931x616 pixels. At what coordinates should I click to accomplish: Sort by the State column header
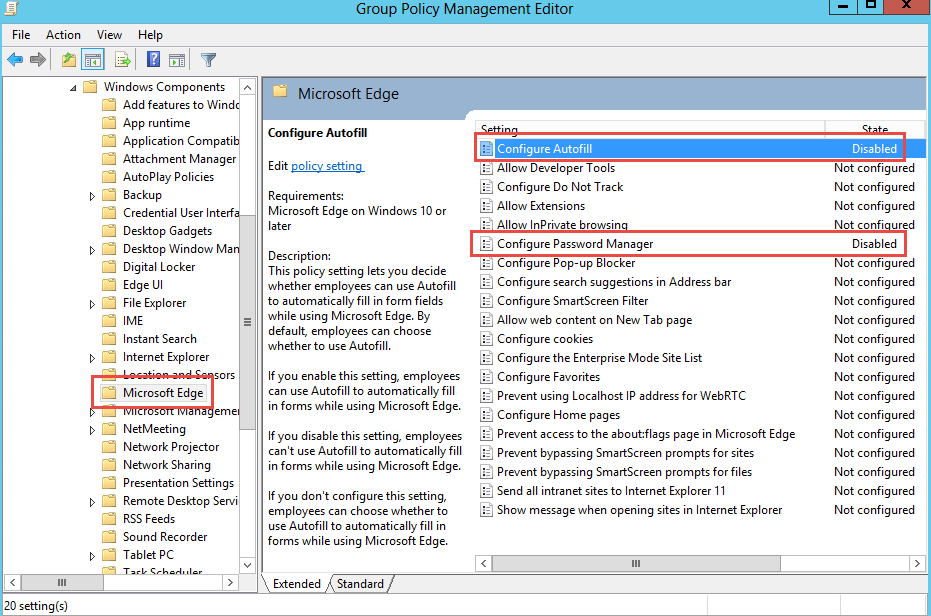875,129
